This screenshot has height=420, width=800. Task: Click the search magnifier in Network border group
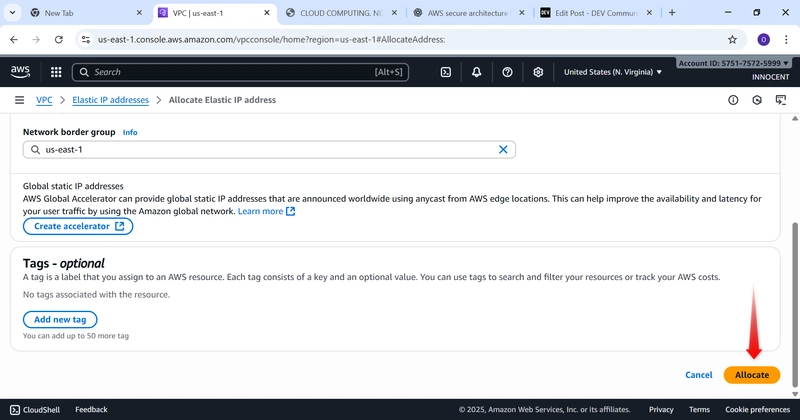pos(35,150)
